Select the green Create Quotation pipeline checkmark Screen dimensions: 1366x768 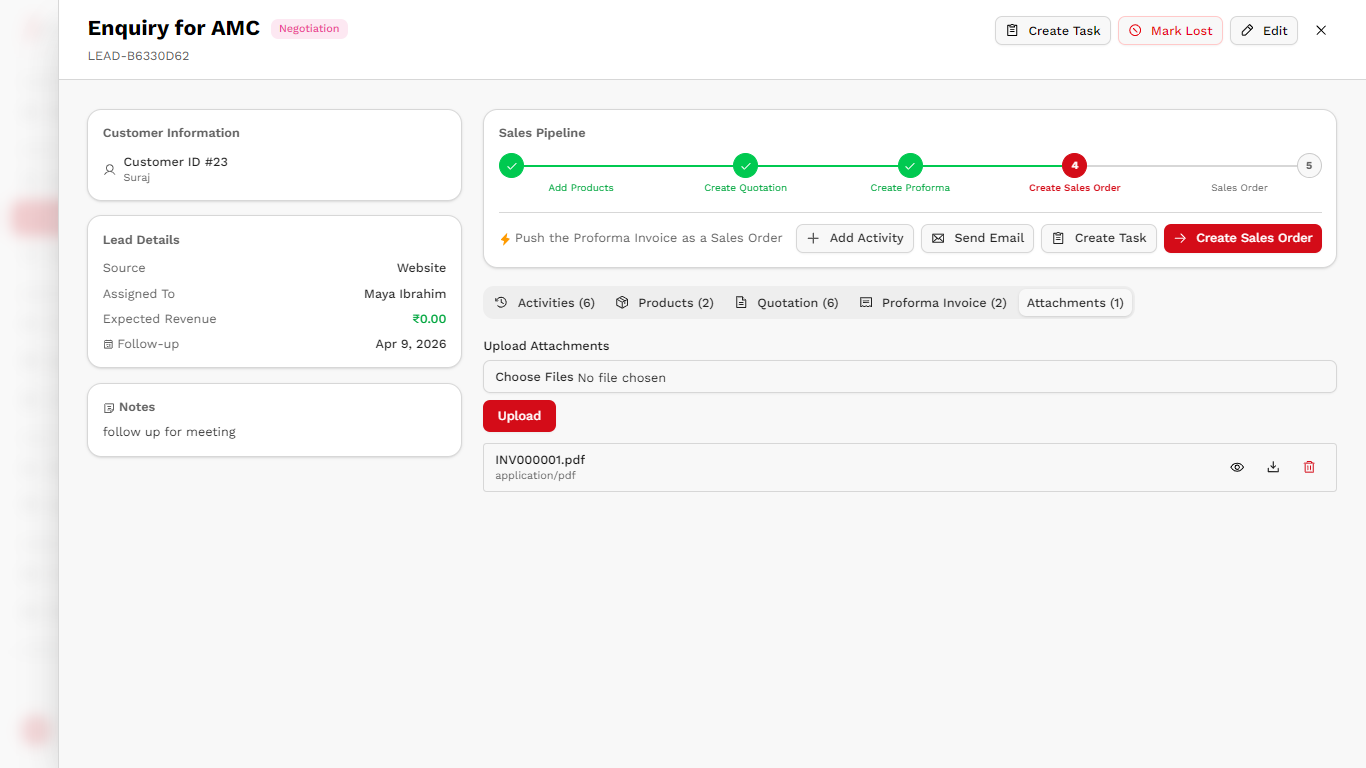point(745,165)
